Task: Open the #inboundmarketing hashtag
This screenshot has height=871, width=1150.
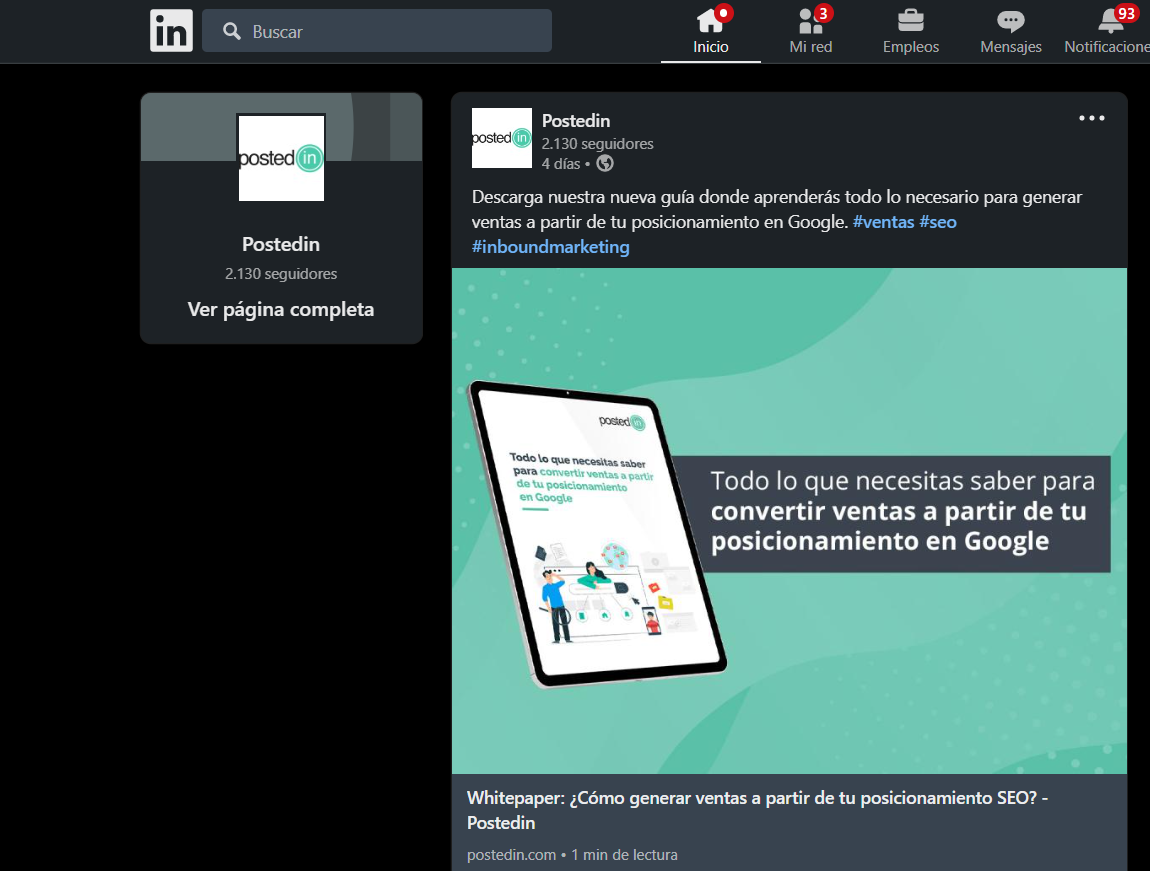Action: [x=550, y=247]
